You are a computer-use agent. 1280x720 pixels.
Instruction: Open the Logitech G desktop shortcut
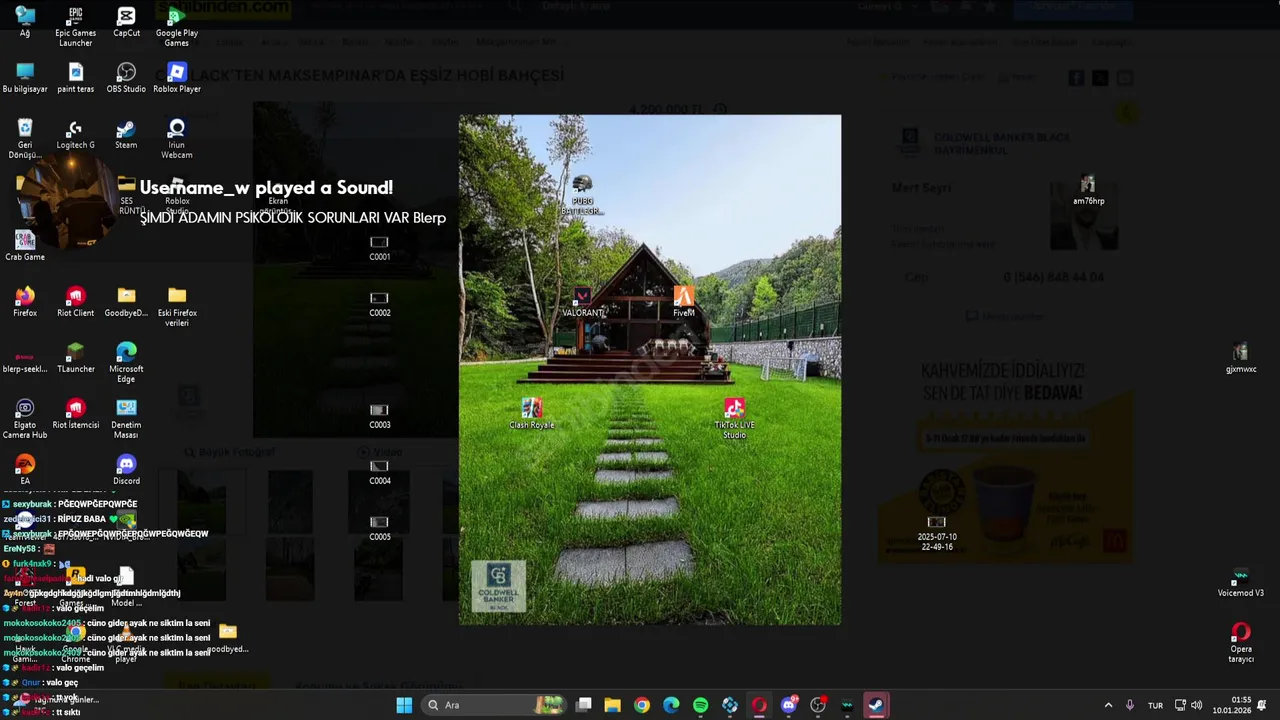click(75, 134)
